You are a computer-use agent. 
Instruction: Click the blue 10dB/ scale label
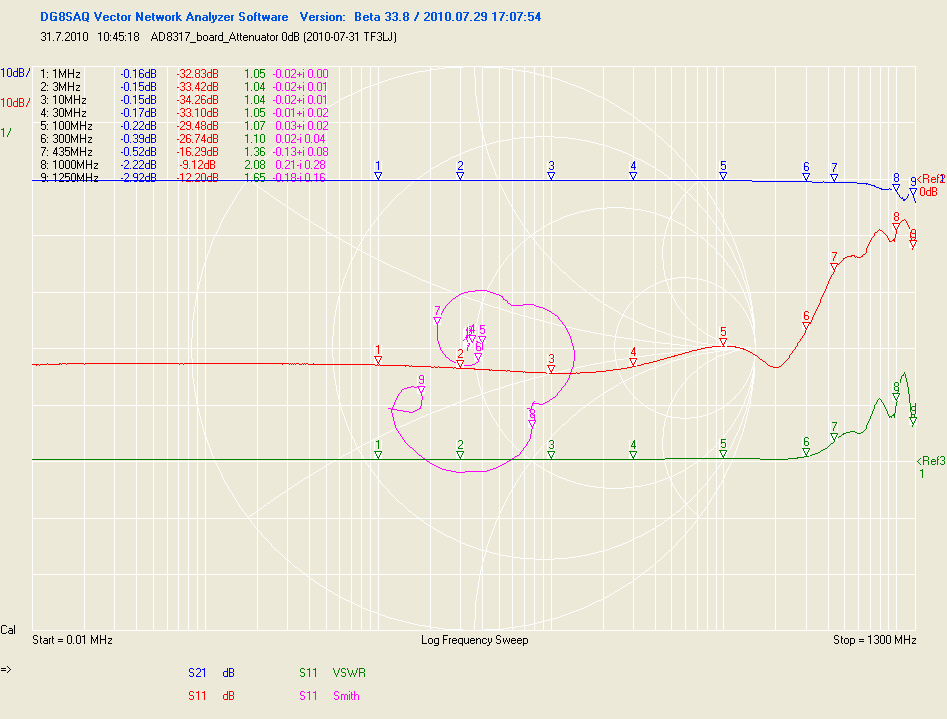[15, 73]
